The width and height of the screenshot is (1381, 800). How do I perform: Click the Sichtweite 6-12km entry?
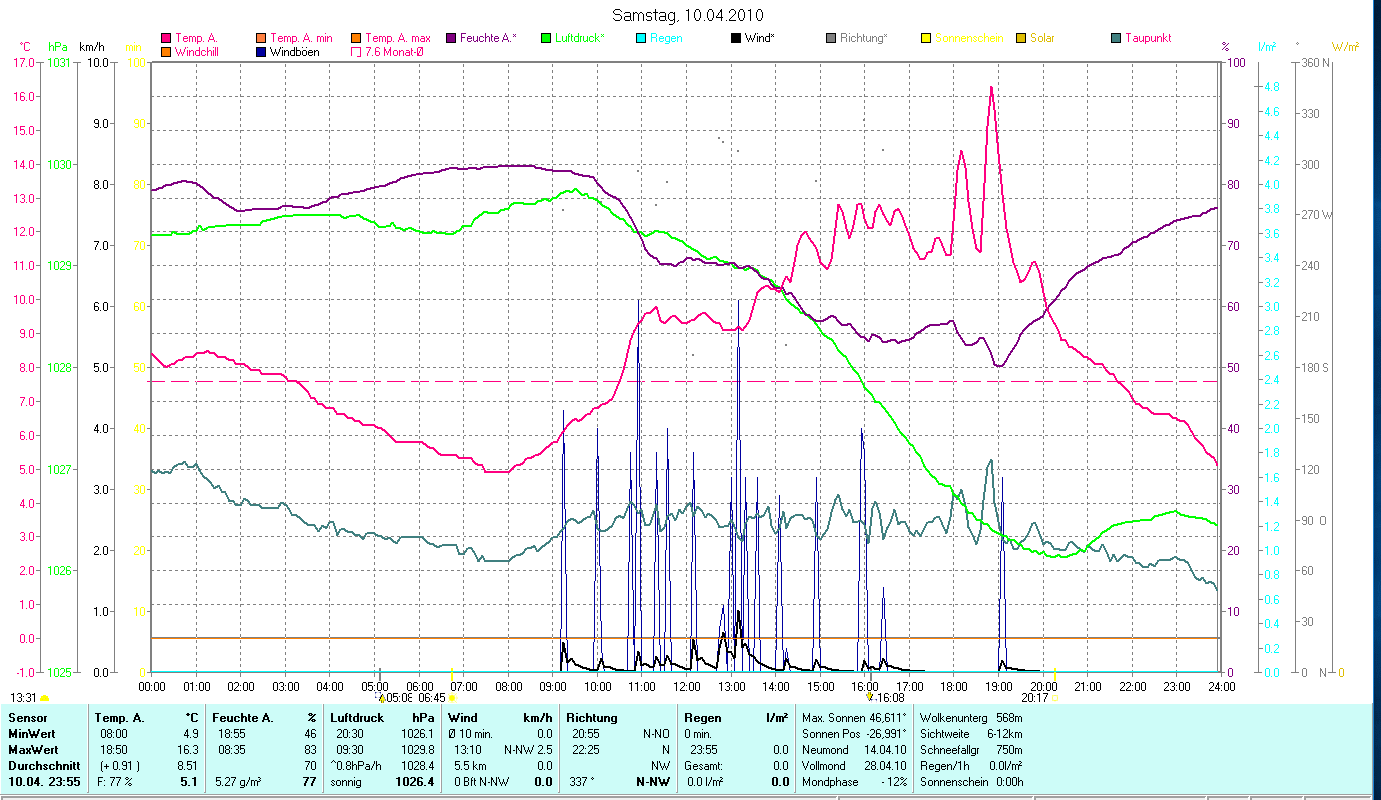pyautogui.click(x=970, y=733)
